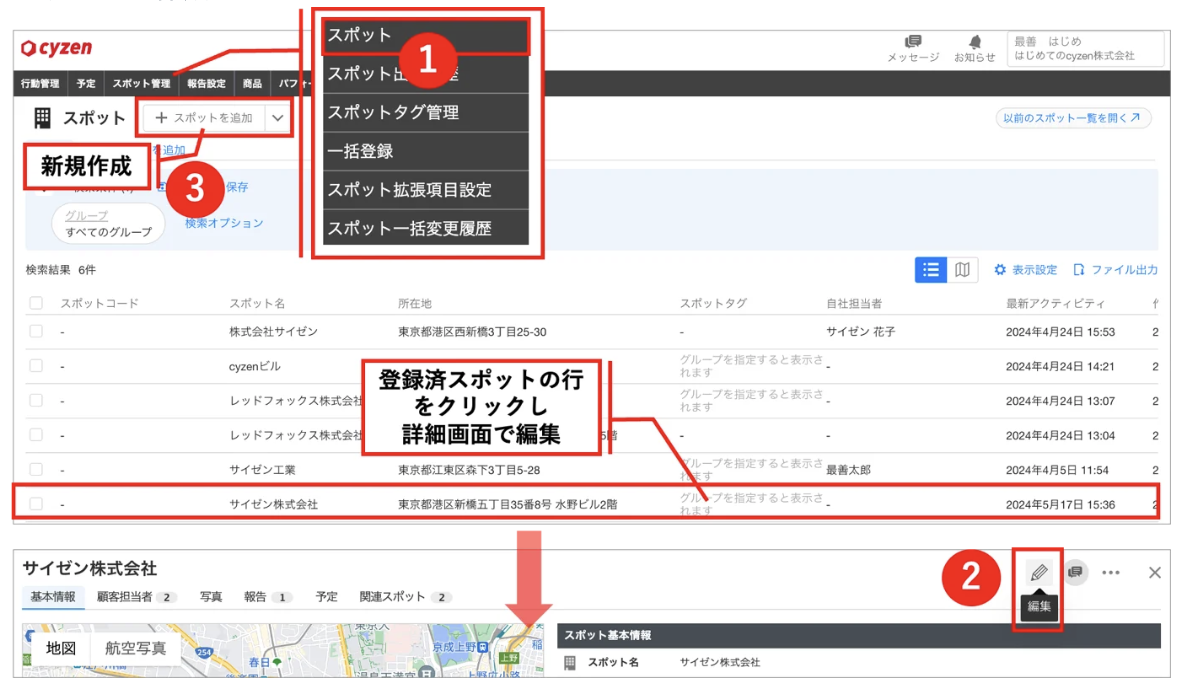Image resolution: width=1186 pixels, height=694 pixels.
Task: Check the サイゼン株式会社 row checkbox
Action: [x=36, y=504]
